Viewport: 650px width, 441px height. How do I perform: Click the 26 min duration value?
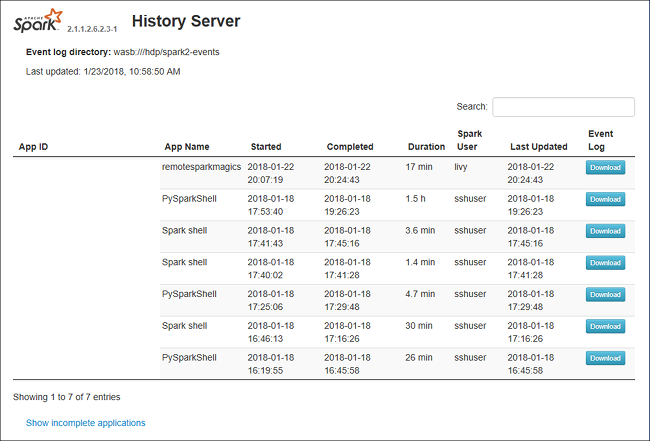(419, 357)
